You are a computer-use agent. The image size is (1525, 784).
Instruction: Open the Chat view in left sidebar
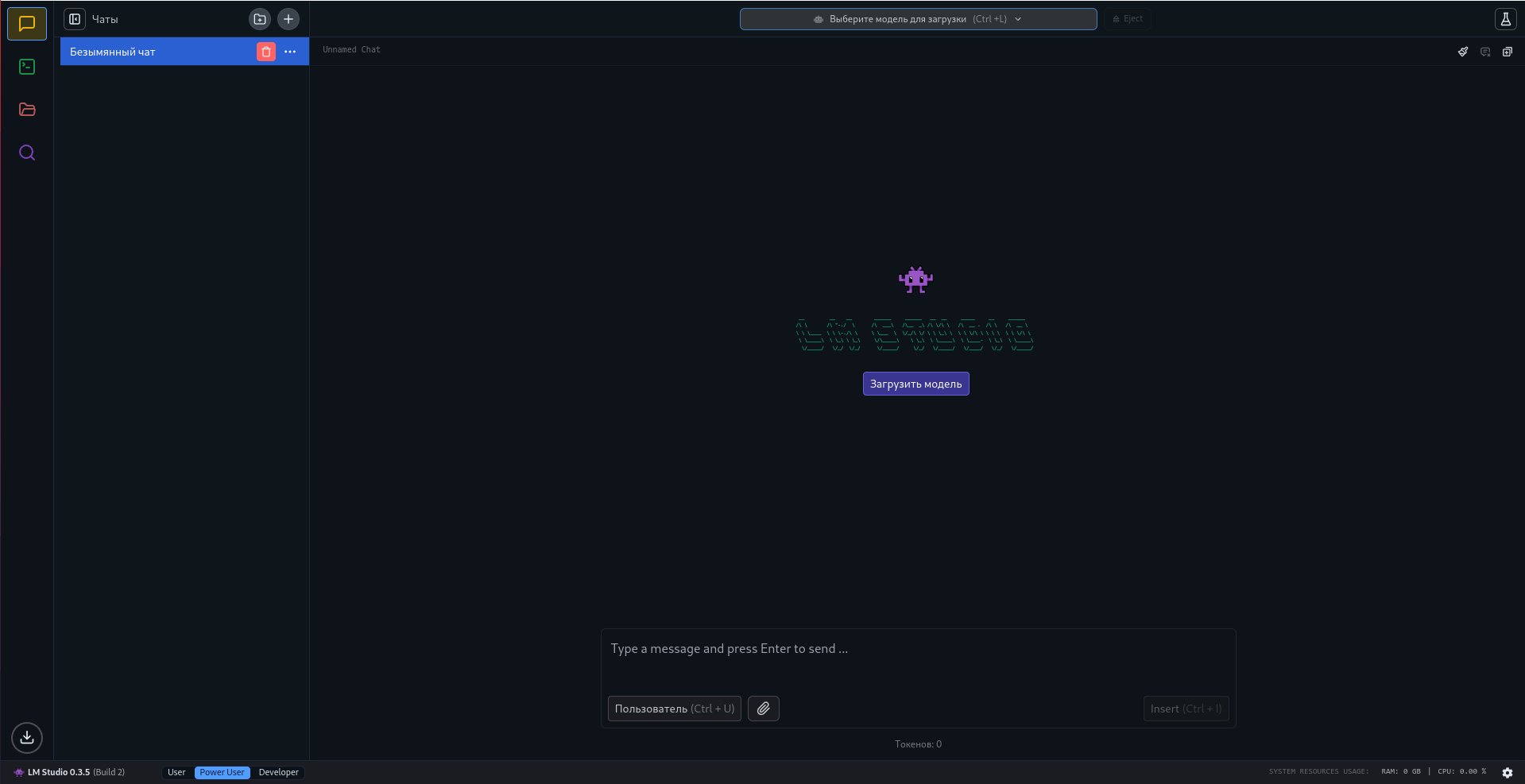point(27,23)
